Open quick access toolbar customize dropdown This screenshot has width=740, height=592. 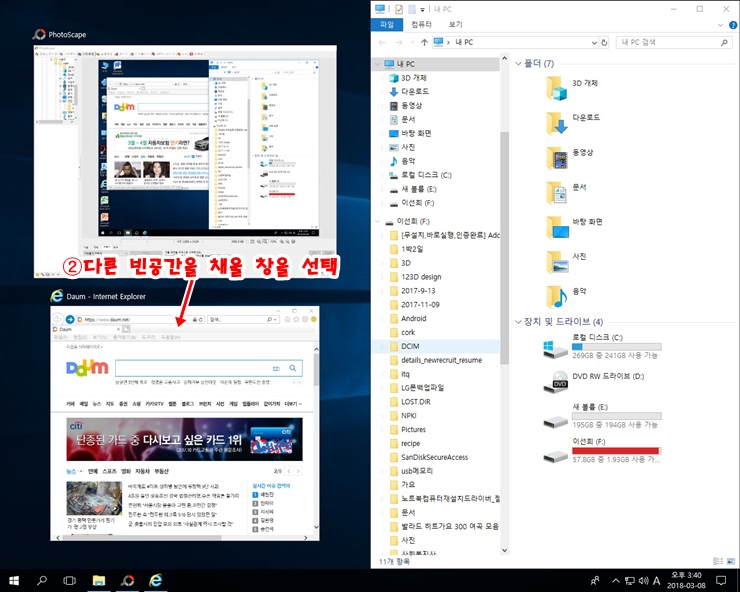422,9
